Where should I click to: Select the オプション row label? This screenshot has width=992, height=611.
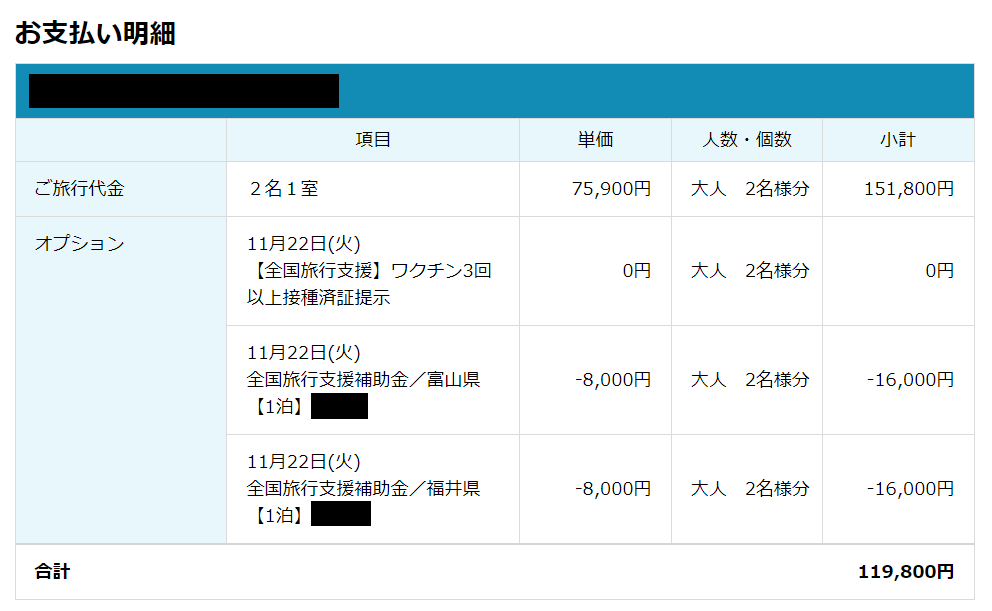click(80, 243)
